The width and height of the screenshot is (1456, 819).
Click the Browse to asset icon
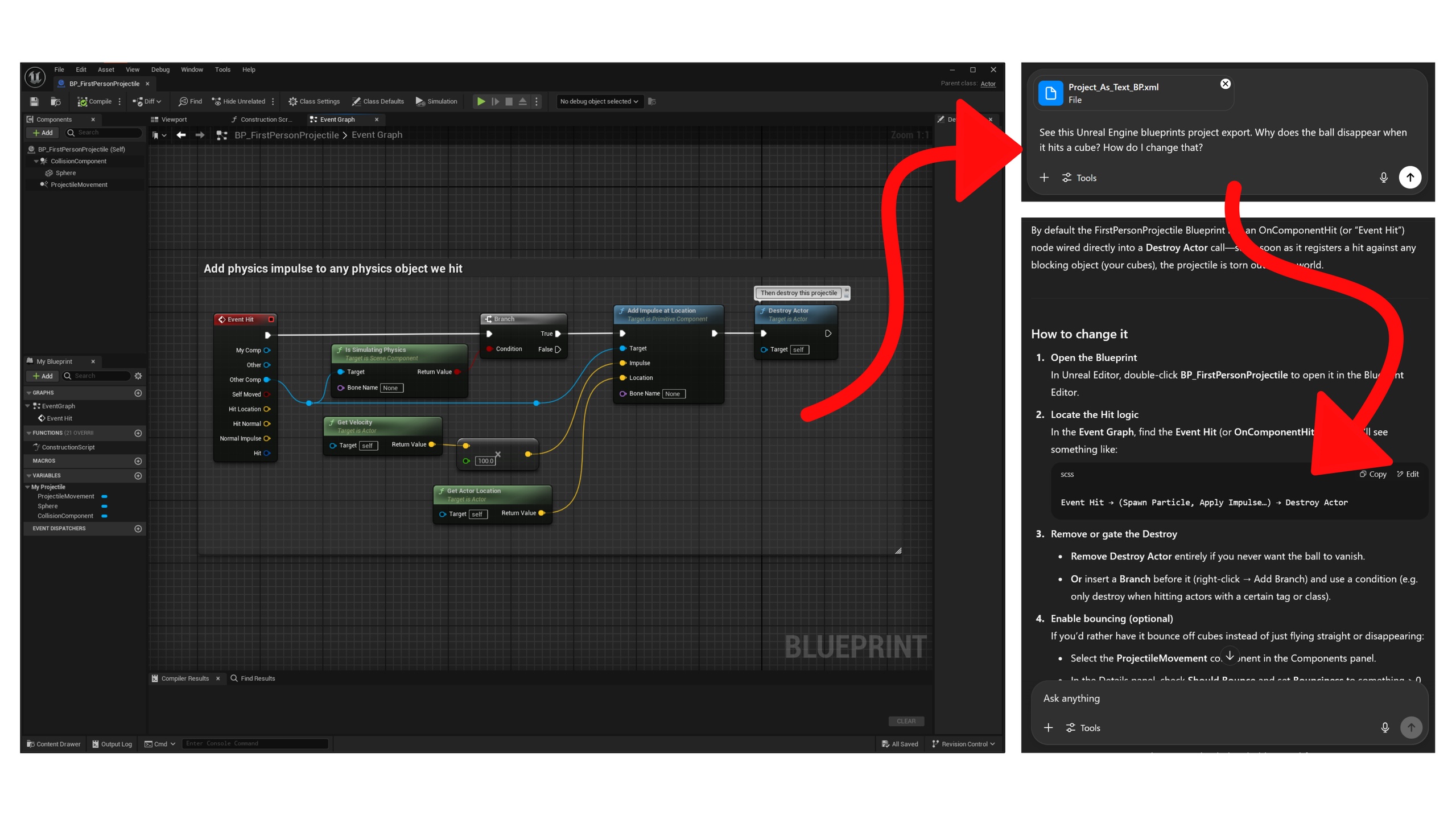click(x=56, y=101)
